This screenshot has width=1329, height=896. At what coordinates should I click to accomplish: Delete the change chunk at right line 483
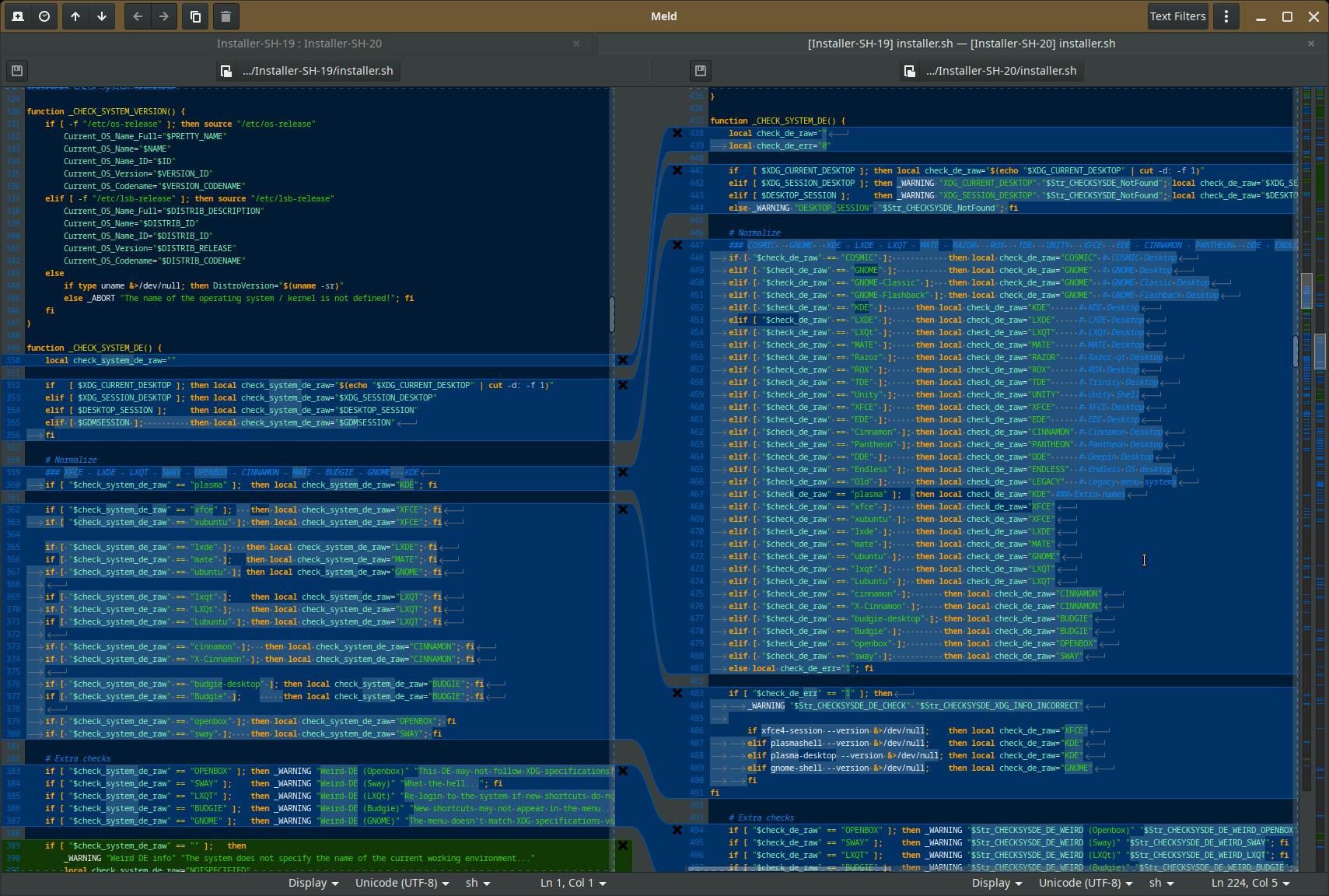pos(677,693)
